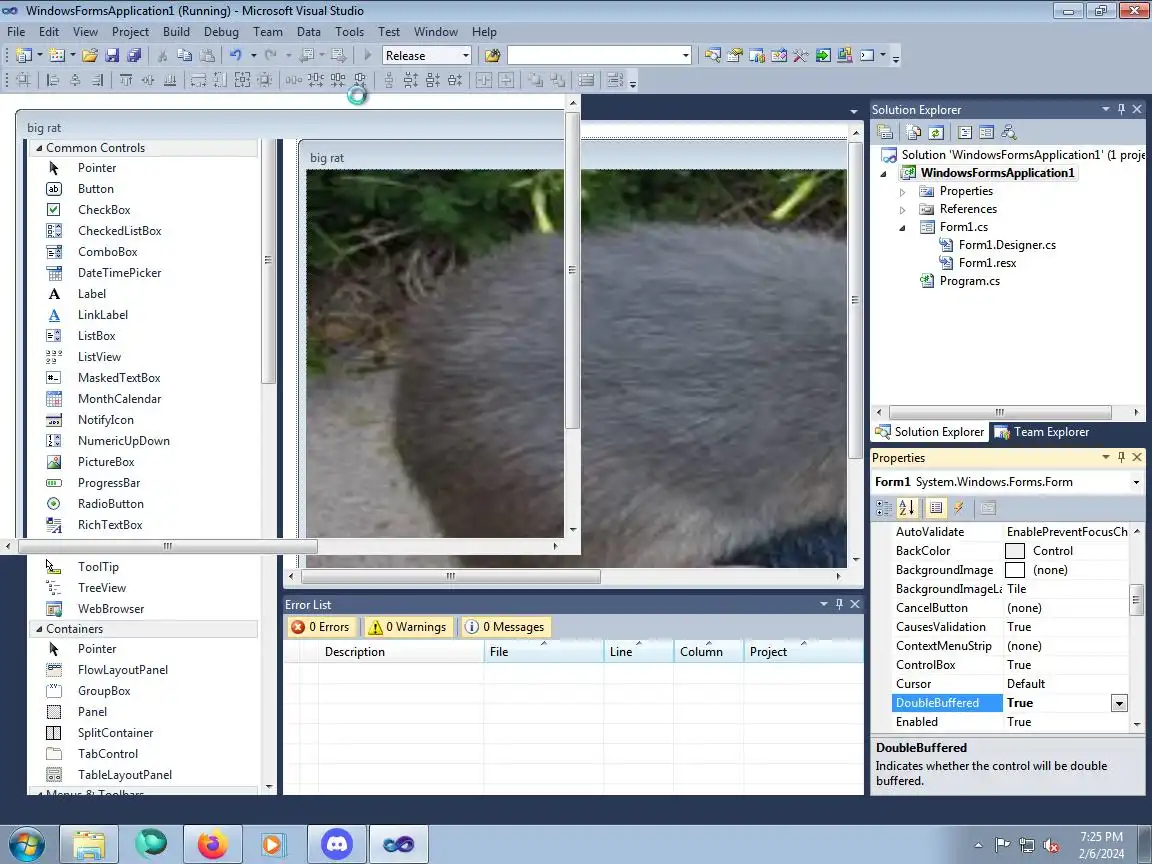Screen dimensions: 1152x864
Task: Click the Description column header
Action: (x=401, y=652)
